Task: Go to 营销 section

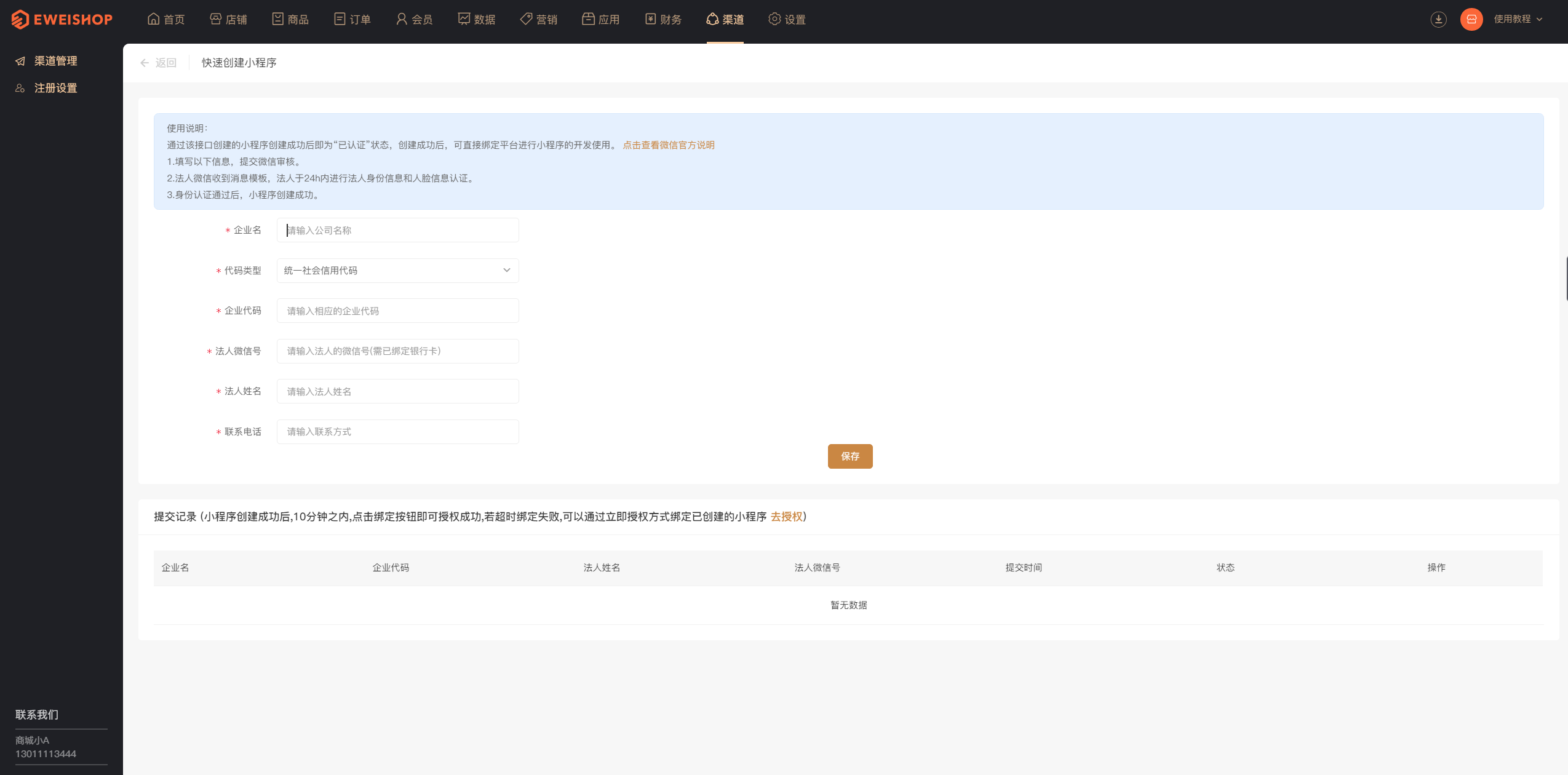Action: pos(539,19)
